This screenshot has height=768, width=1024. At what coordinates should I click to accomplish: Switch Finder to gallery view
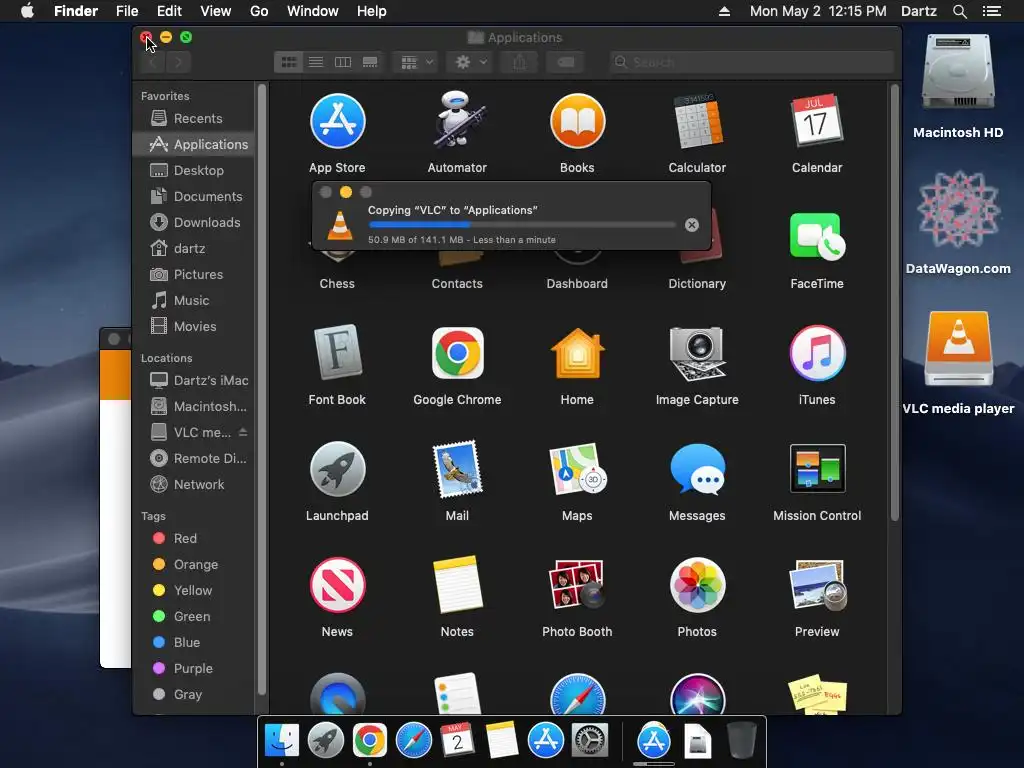coord(370,62)
